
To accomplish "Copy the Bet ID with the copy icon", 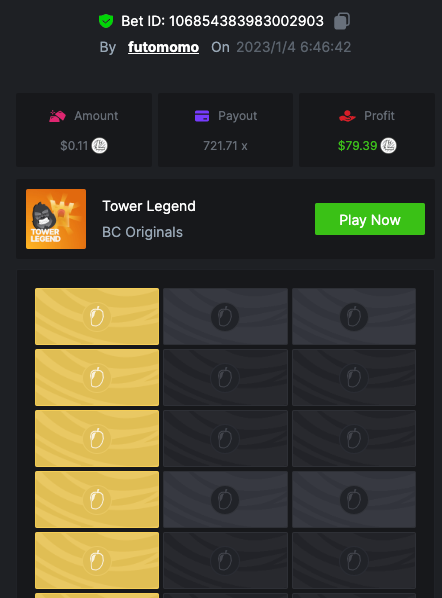I will 342,21.
